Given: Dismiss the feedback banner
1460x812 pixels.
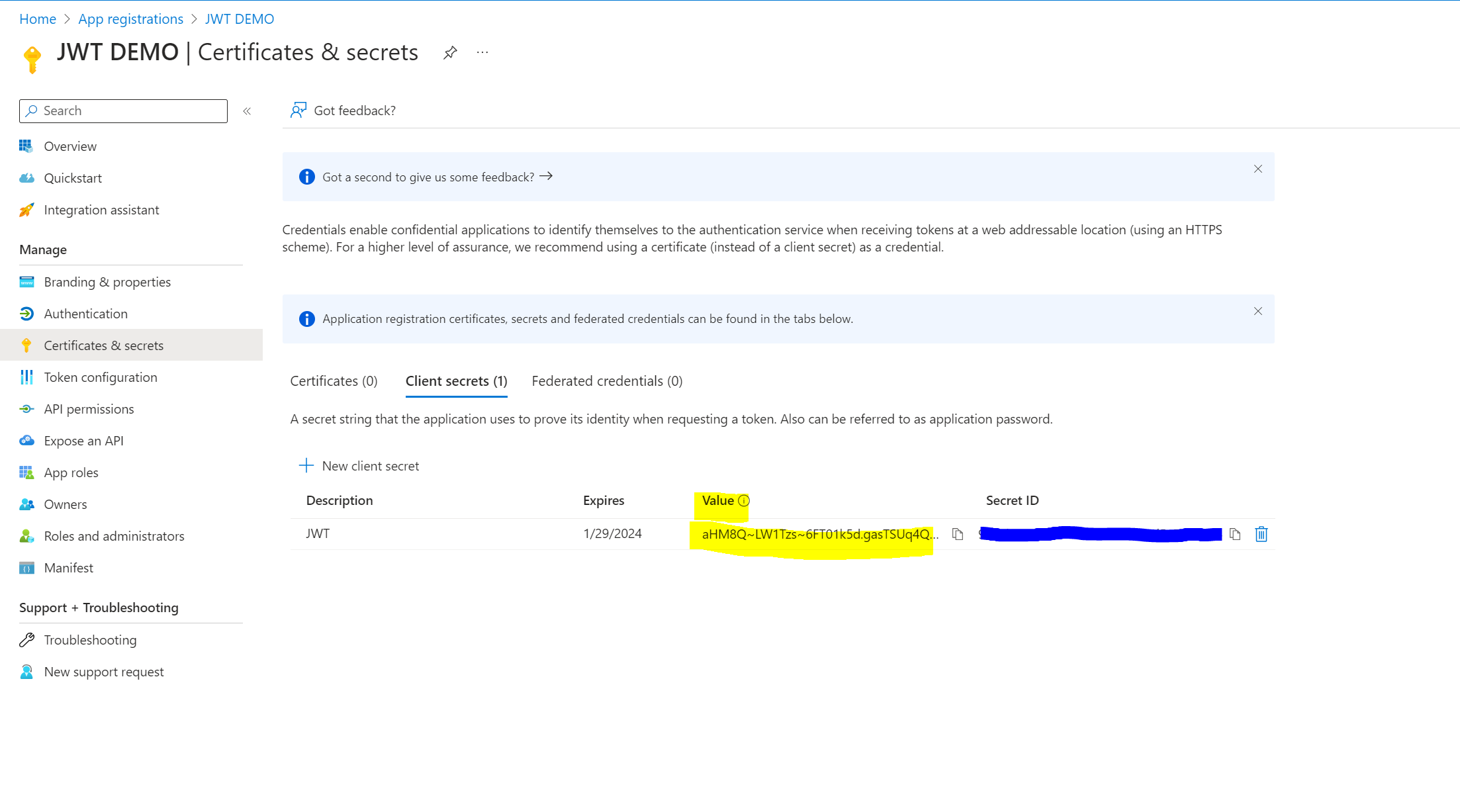Looking at the screenshot, I should [x=1257, y=169].
